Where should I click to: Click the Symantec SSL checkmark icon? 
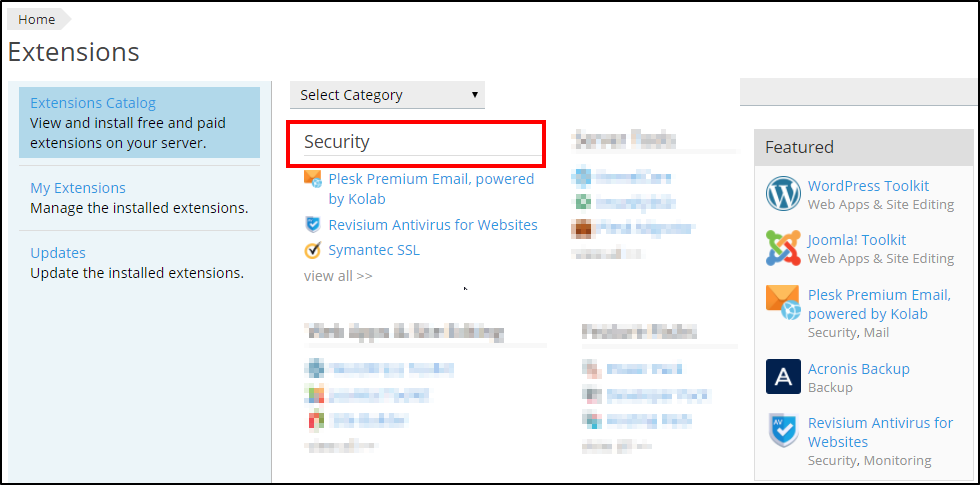pos(312,250)
